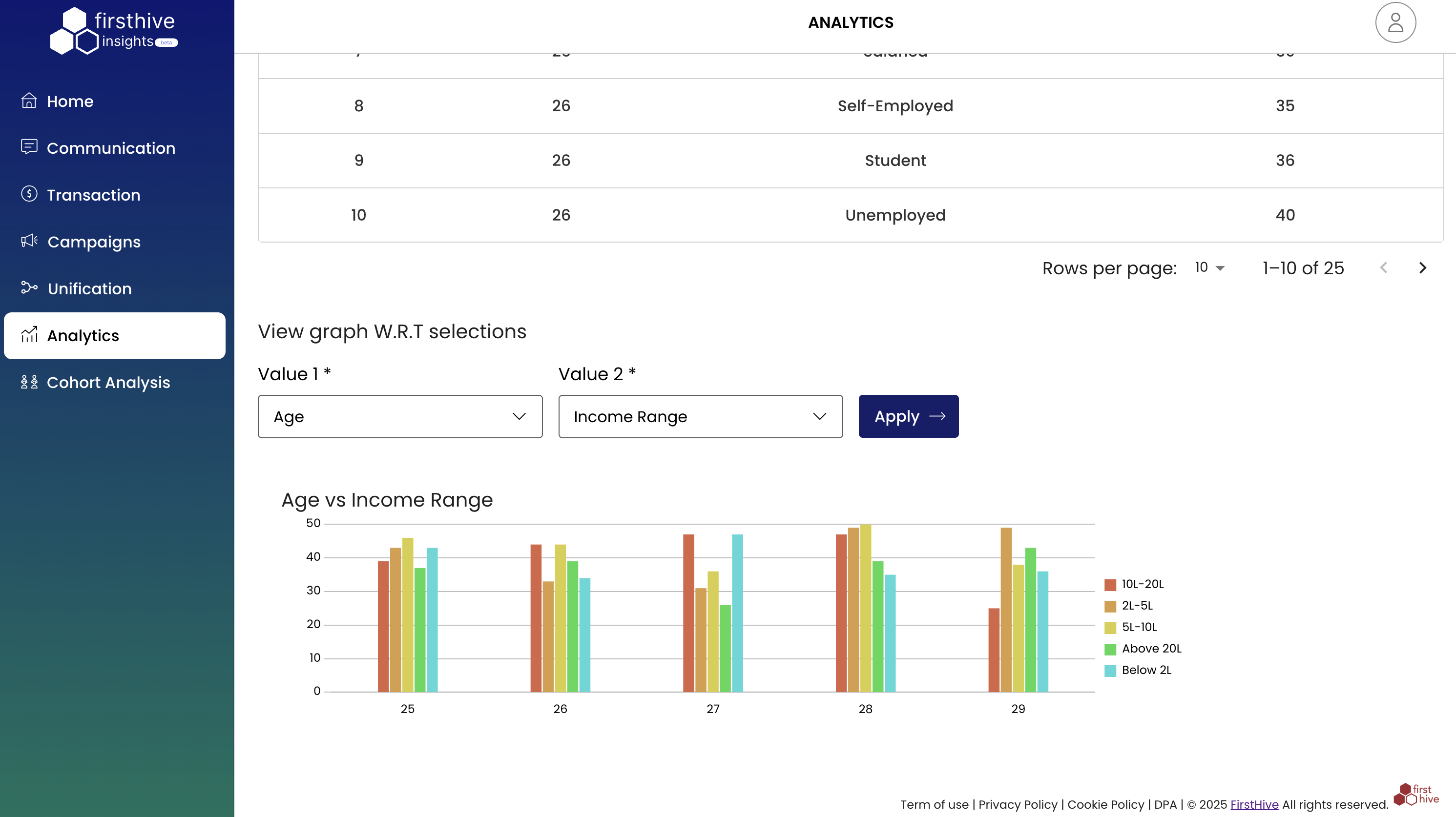Toggle the Above 20L legend series
The height and width of the screenshot is (817, 1456).
tap(1151, 649)
